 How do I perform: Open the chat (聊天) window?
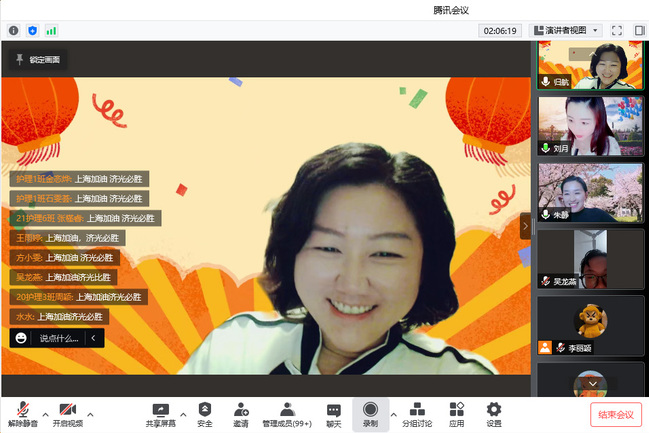pyautogui.click(x=334, y=414)
